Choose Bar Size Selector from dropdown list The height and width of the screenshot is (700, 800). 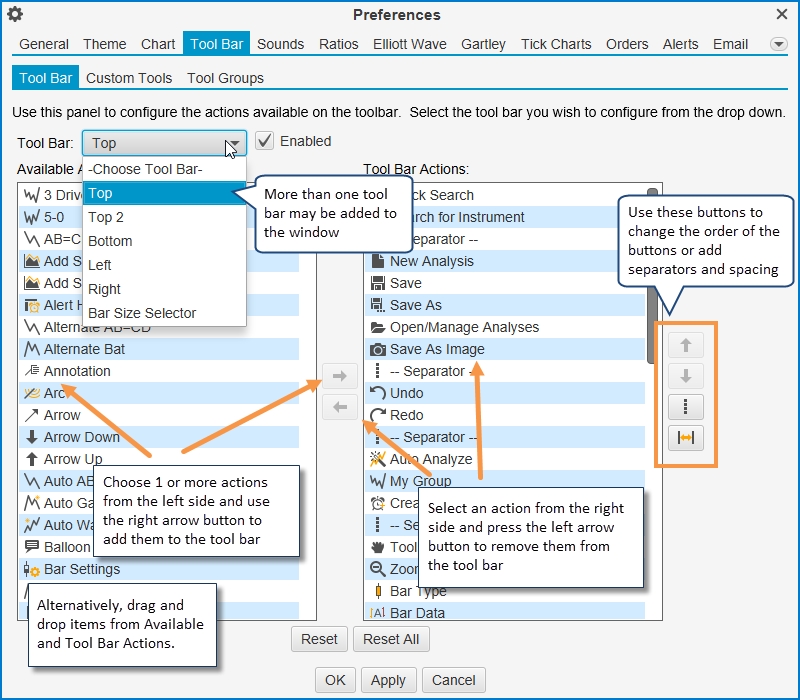142,313
